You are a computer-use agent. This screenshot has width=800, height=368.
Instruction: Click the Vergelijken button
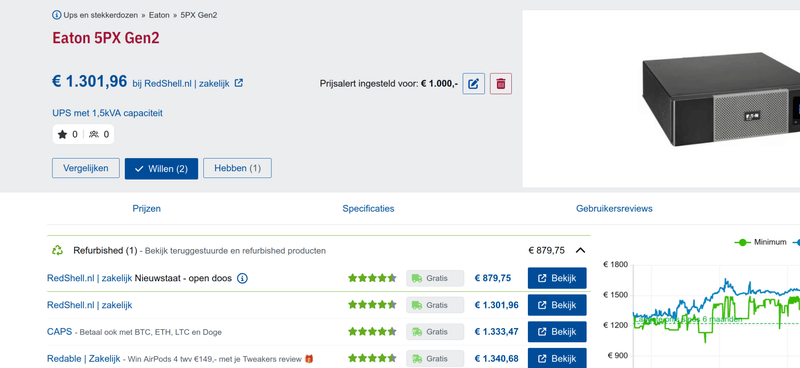86,168
